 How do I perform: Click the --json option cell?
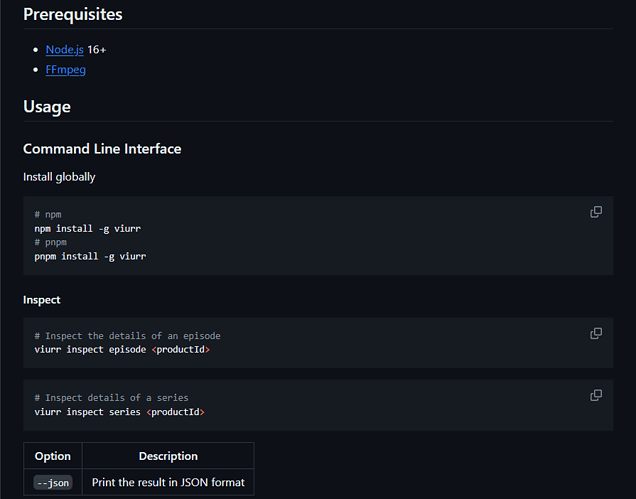pos(53,482)
